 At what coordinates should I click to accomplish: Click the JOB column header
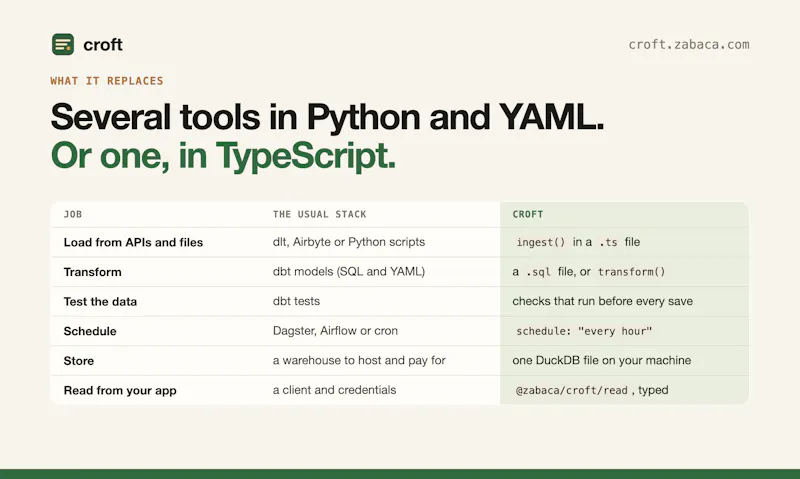[73, 214]
